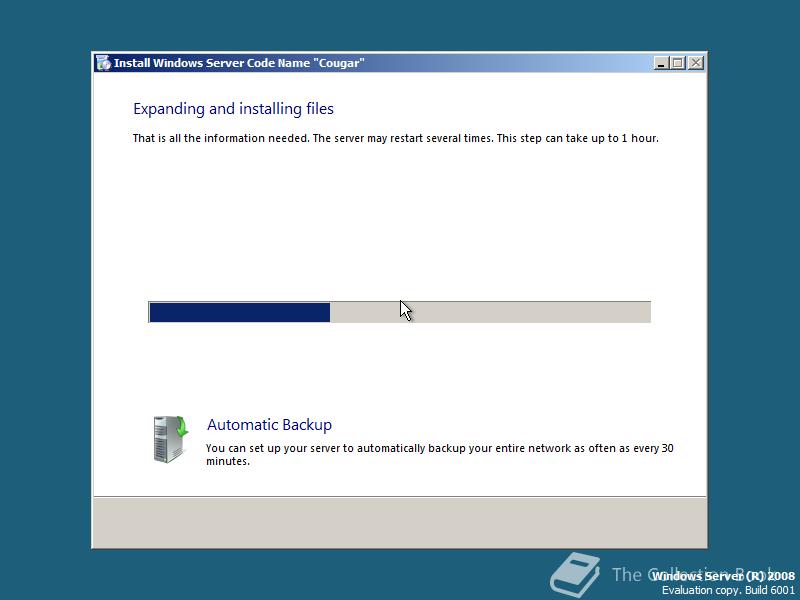Click the "Windows Server (R) 2008" desktop text
The width and height of the screenshot is (800, 600).
(723, 576)
